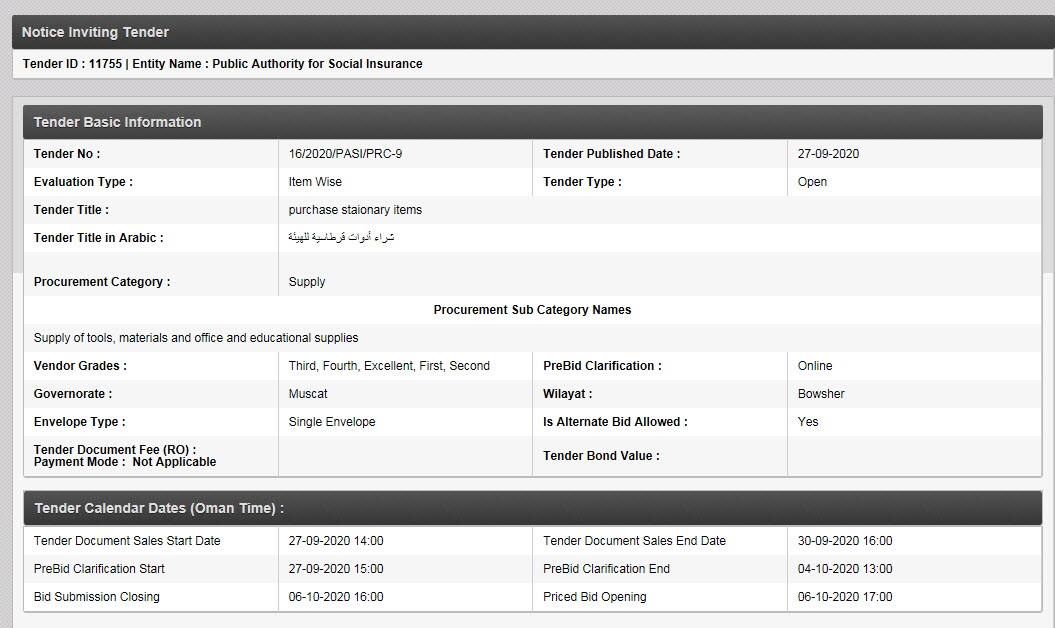Click the Item Wise evaluation type value
This screenshot has height=628, width=1055.
coord(315,182)
